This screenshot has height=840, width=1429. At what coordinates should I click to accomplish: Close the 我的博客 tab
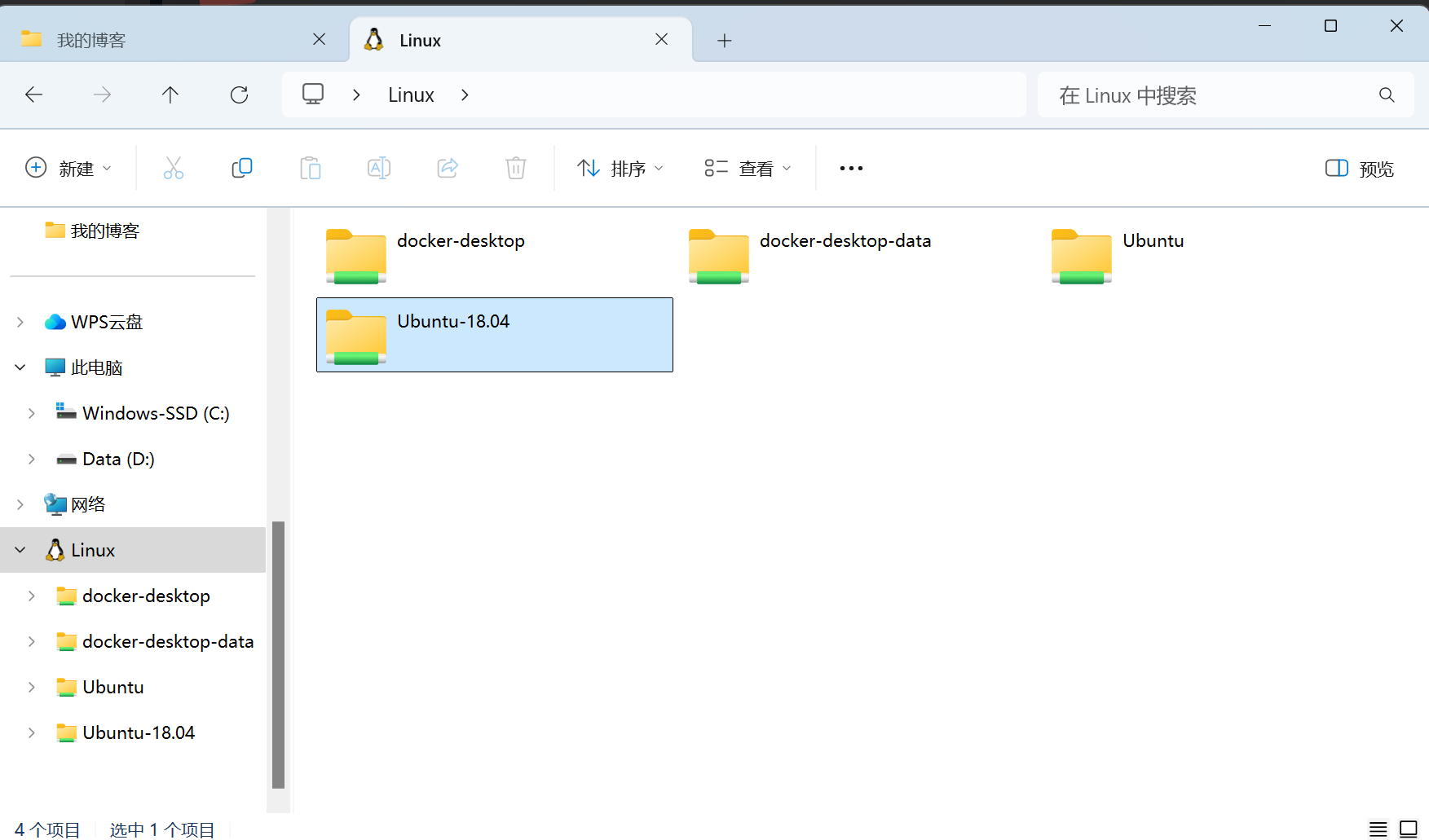(320, 39)
